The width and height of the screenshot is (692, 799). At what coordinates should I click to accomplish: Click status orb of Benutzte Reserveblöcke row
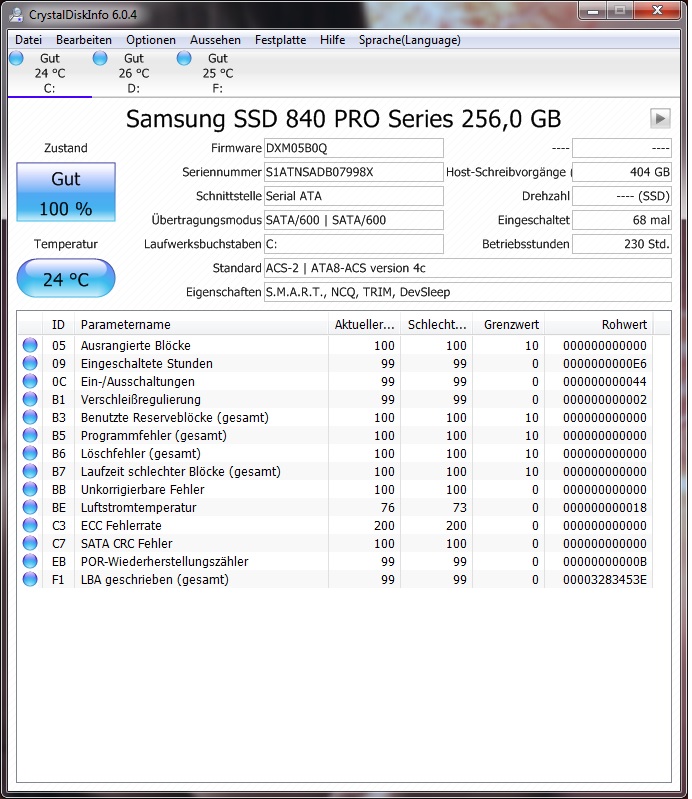(x=30, y=417)
